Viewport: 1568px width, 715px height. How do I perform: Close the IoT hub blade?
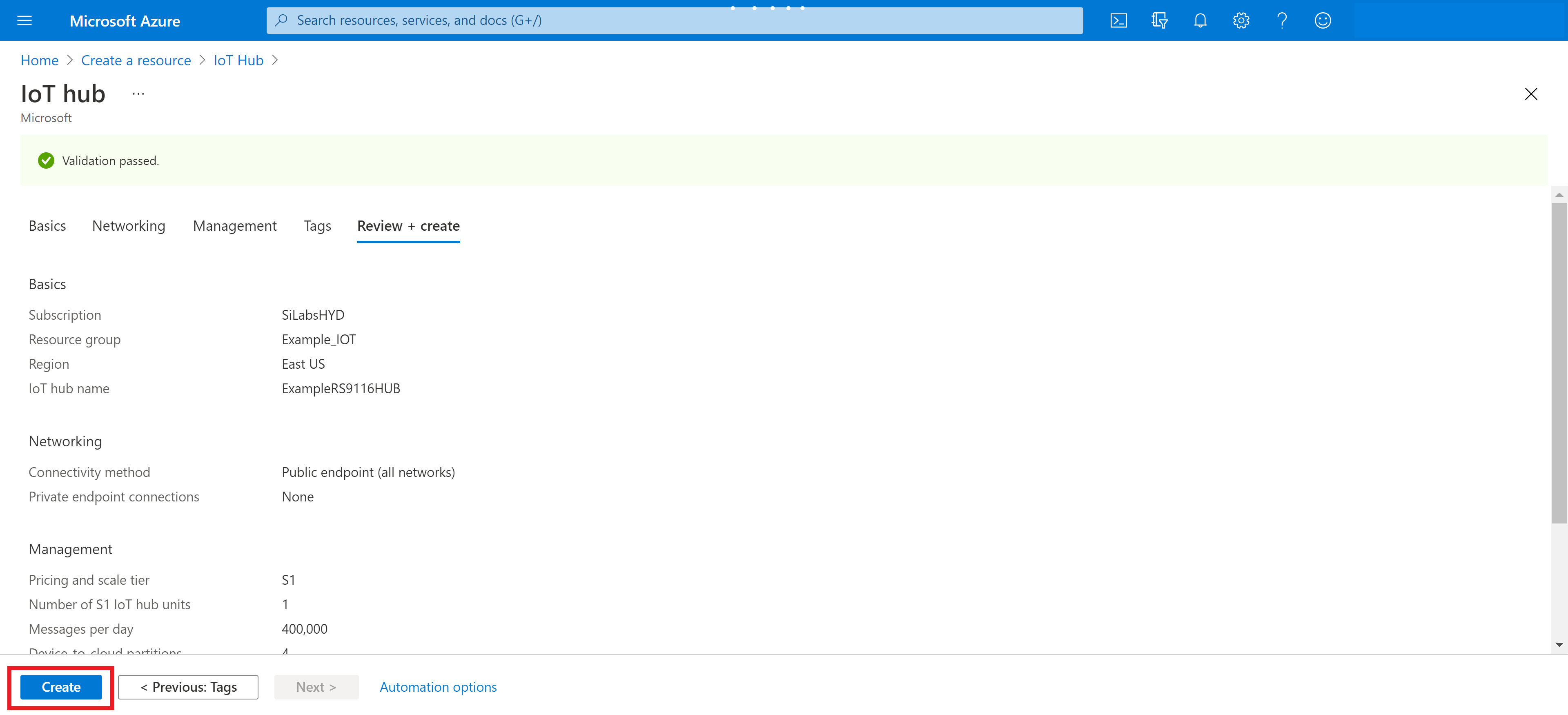coord(1530,94)
